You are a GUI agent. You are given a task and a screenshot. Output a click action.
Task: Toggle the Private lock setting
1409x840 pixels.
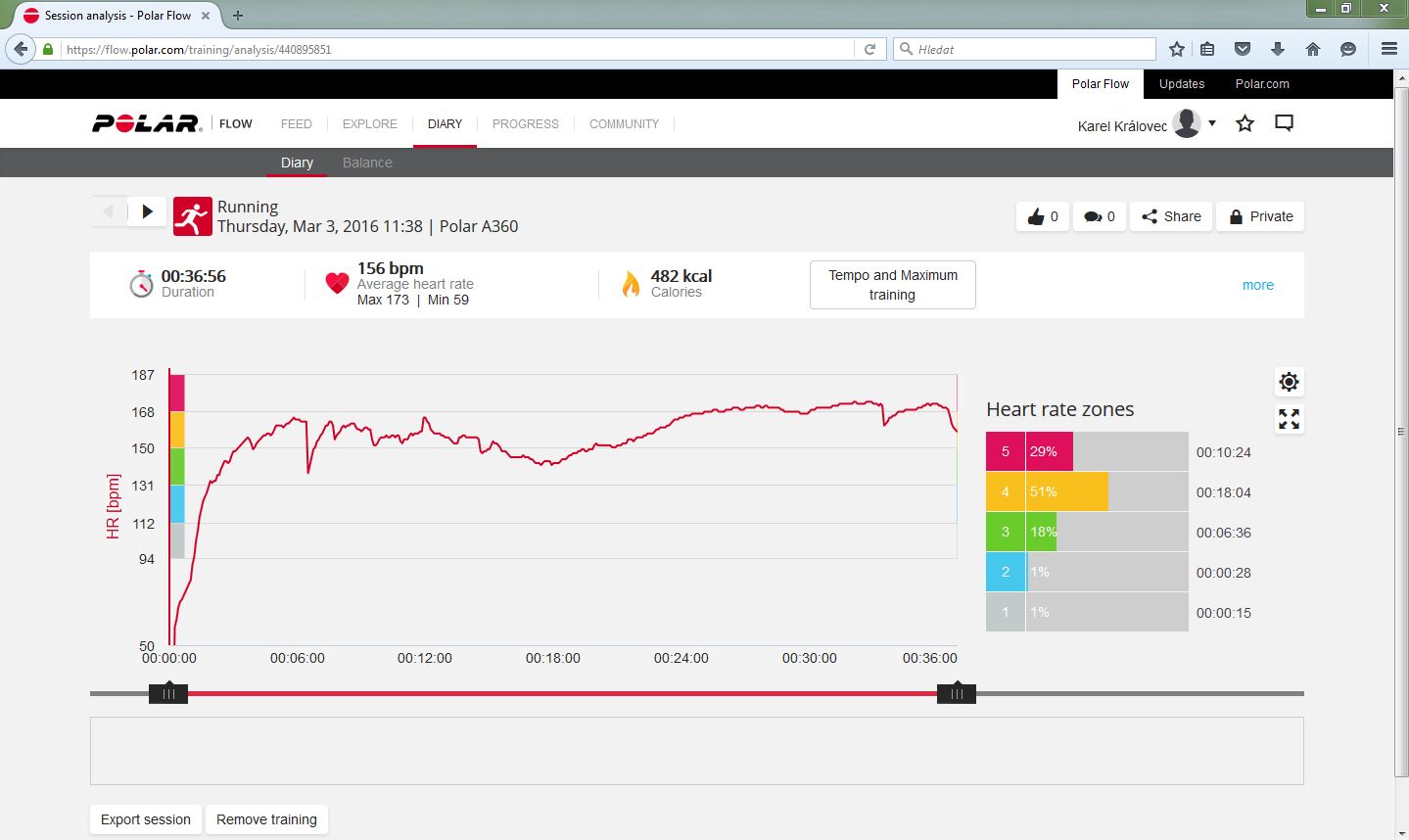(x=1260, y=216)
